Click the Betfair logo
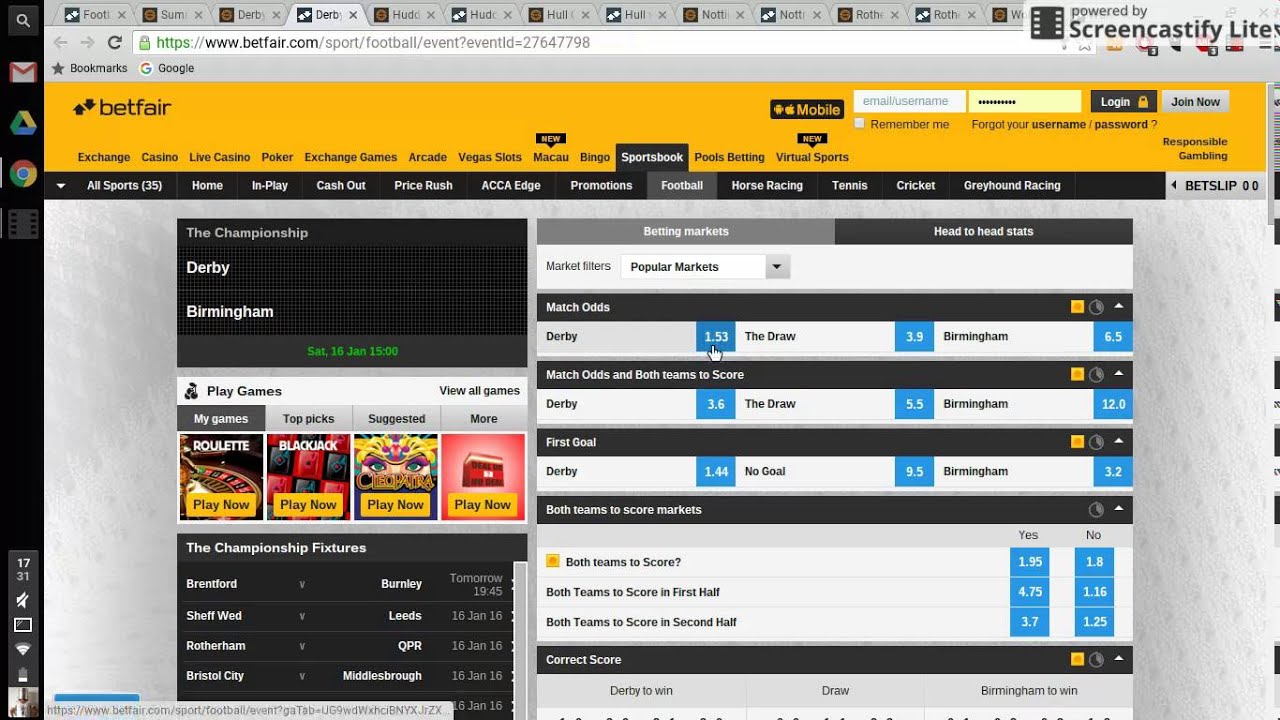Image resolution: width=1280 pixels, height=720 pixels. 122,107
